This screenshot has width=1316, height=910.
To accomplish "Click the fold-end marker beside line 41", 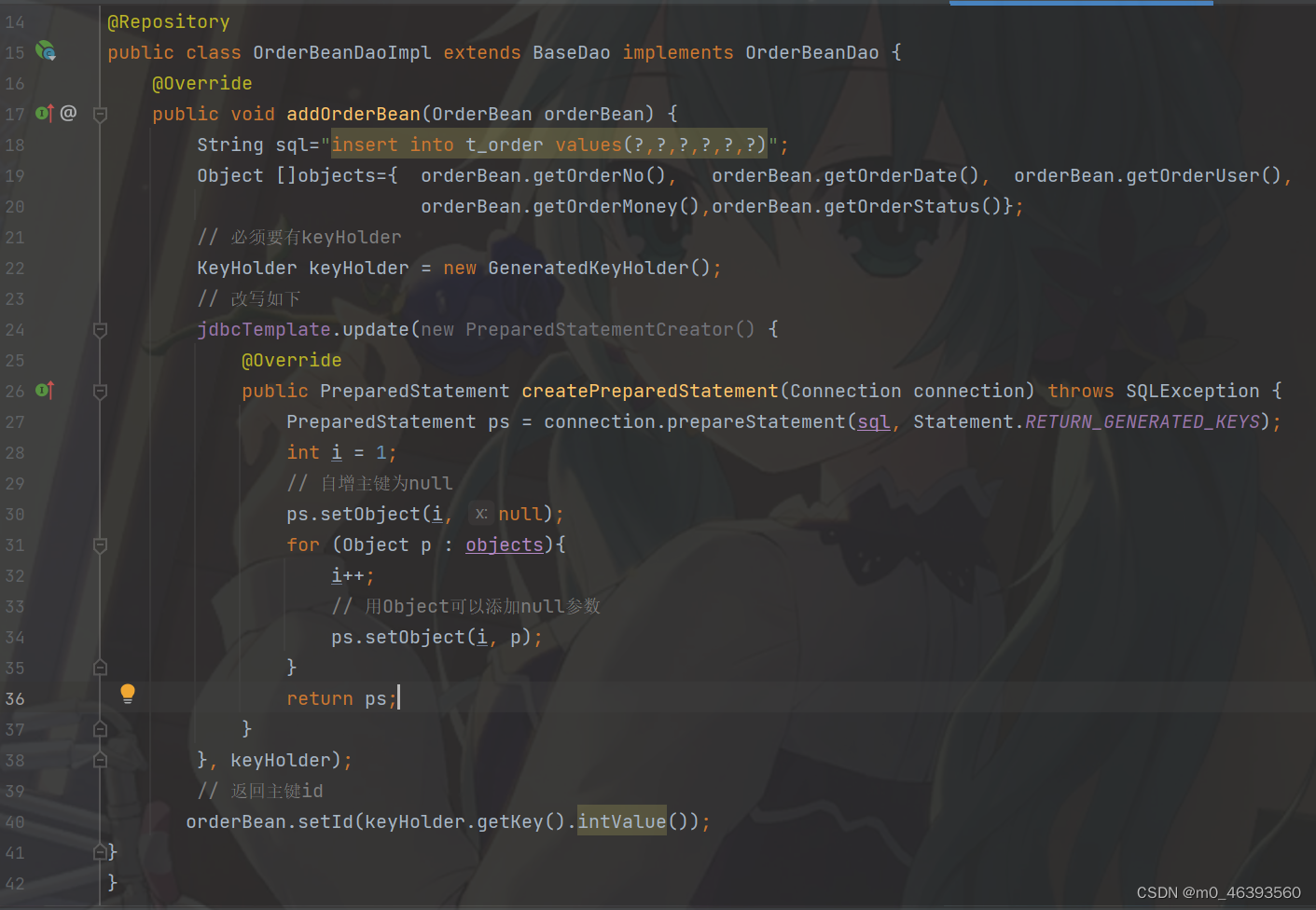I will tap(100, 851).
